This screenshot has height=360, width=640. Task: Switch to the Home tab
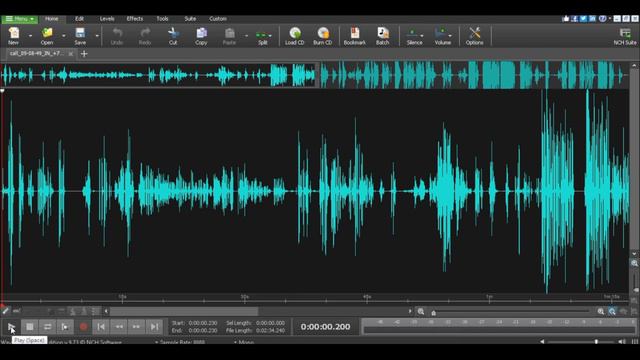coord(51,19)
